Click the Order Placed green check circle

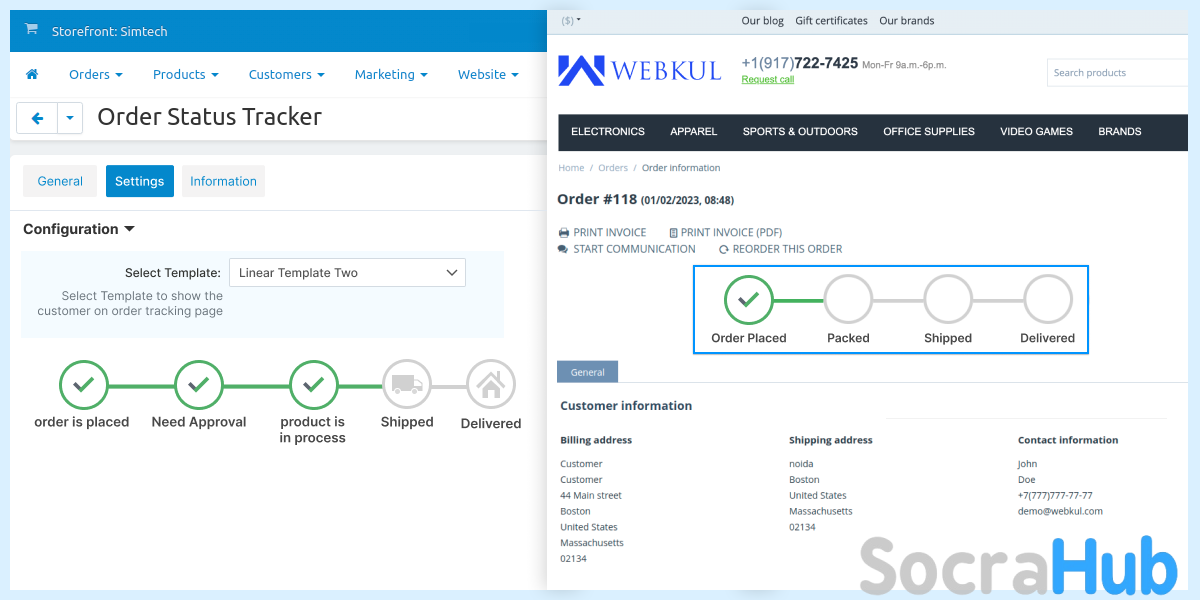(749, 299)
